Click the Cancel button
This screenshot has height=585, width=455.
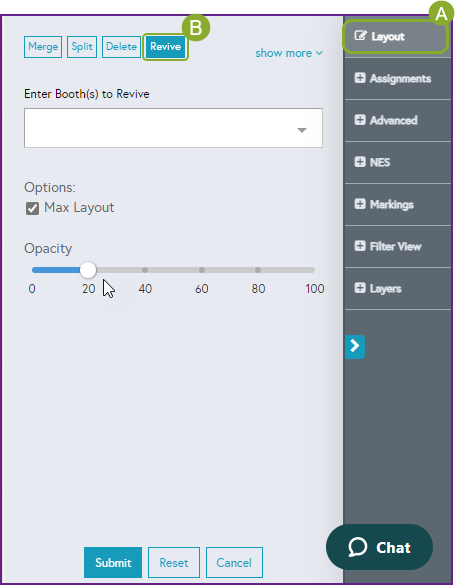coord(234,562)
